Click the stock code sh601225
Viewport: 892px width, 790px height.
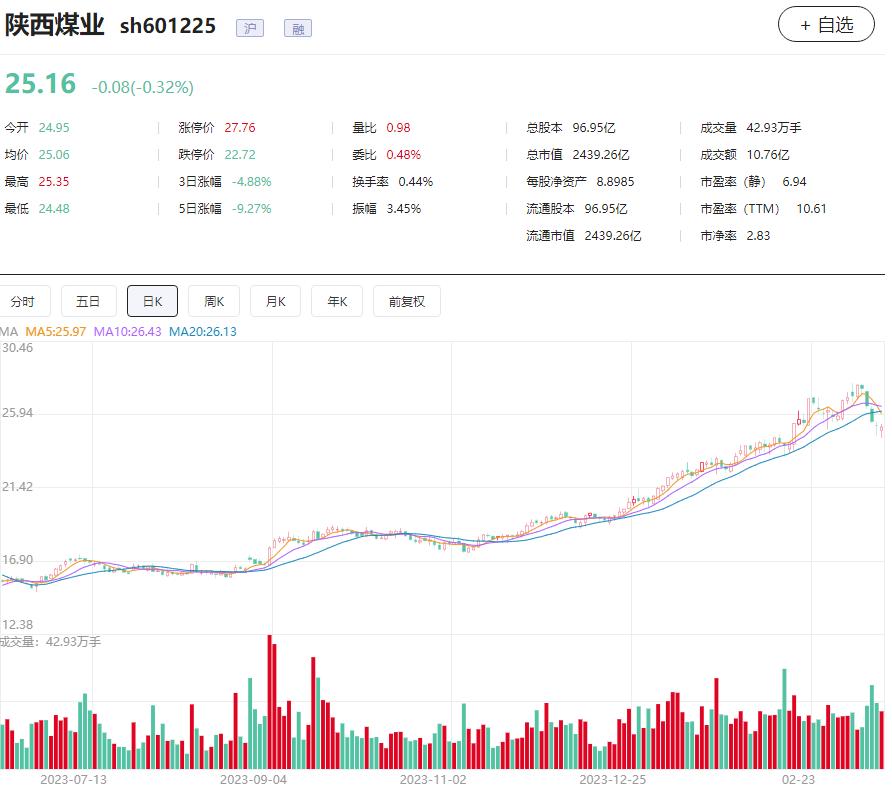(x=168, y=26)
